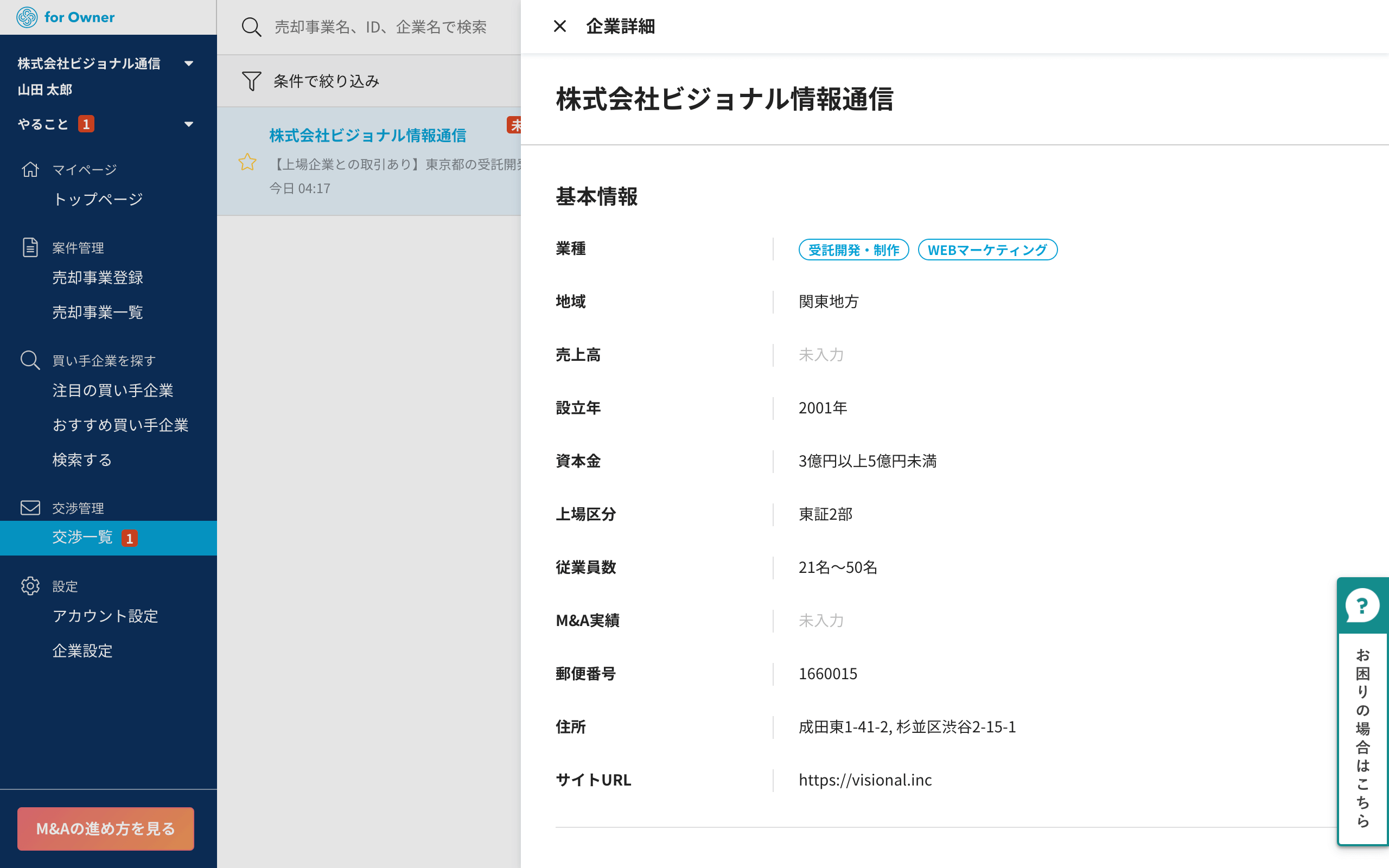Go to おすすめ買い手企業 page
Screen dimensions: 1389x868
(120, 425)
